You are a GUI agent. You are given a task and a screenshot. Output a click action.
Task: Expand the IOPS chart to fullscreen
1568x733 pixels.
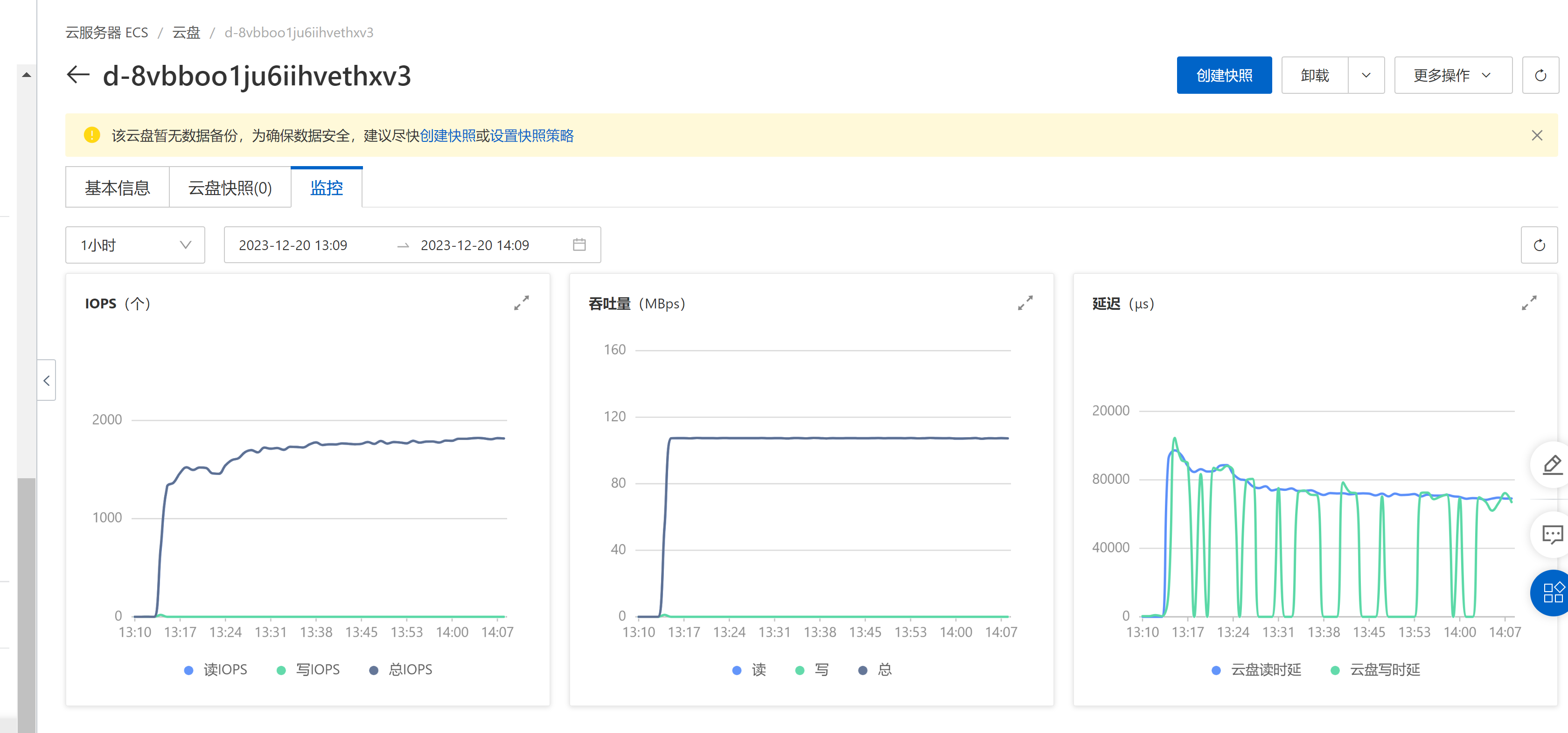pyautogui.click(x=521, y=302)
